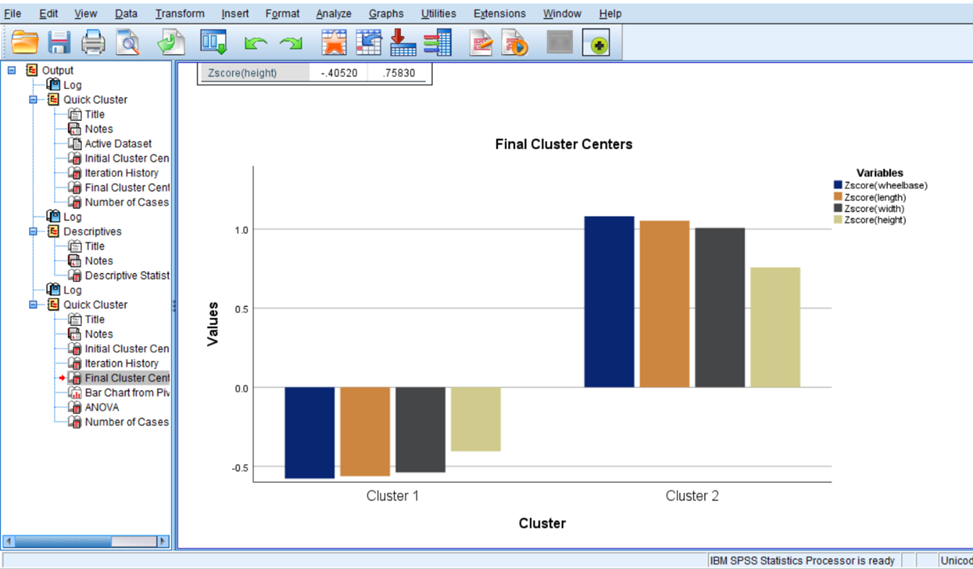Open the Graphs menu
This screenshot has height=569, width=973.
click(386, 13)
